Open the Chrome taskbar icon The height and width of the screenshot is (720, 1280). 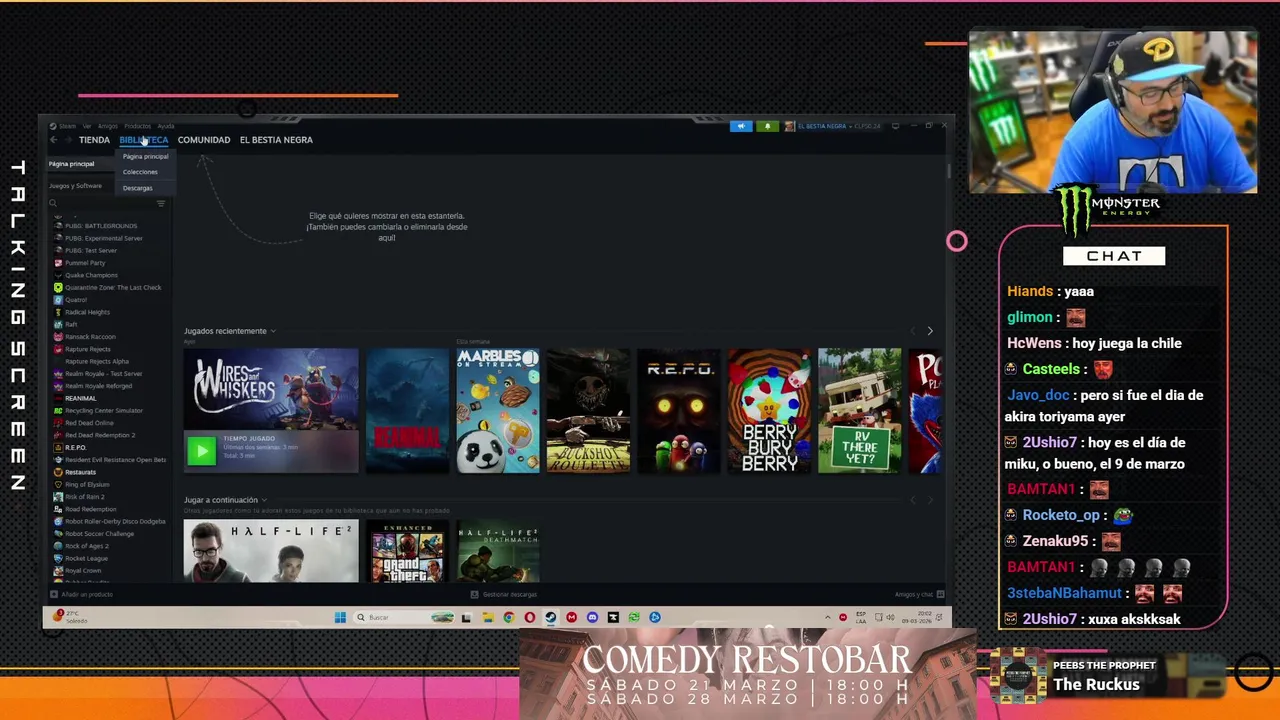(x=508, y=617)
